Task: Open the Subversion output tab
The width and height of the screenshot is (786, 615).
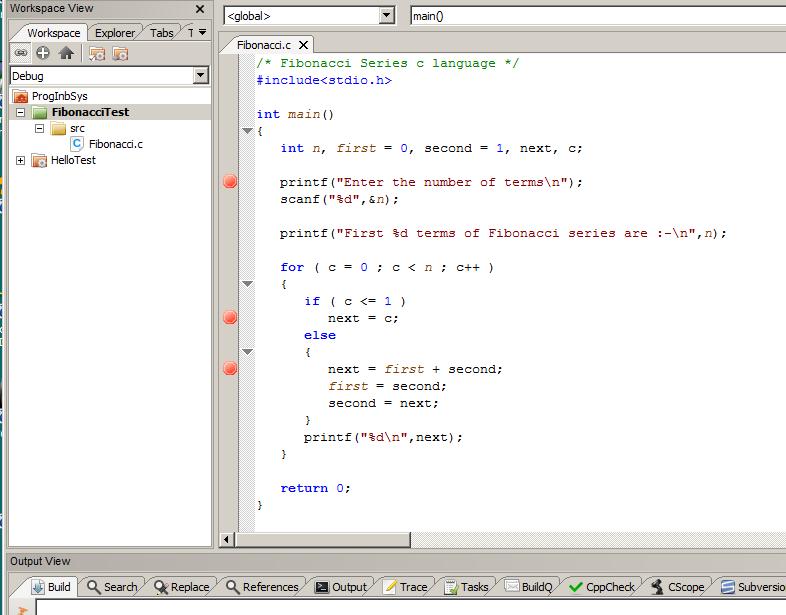Action: (753, 587)
